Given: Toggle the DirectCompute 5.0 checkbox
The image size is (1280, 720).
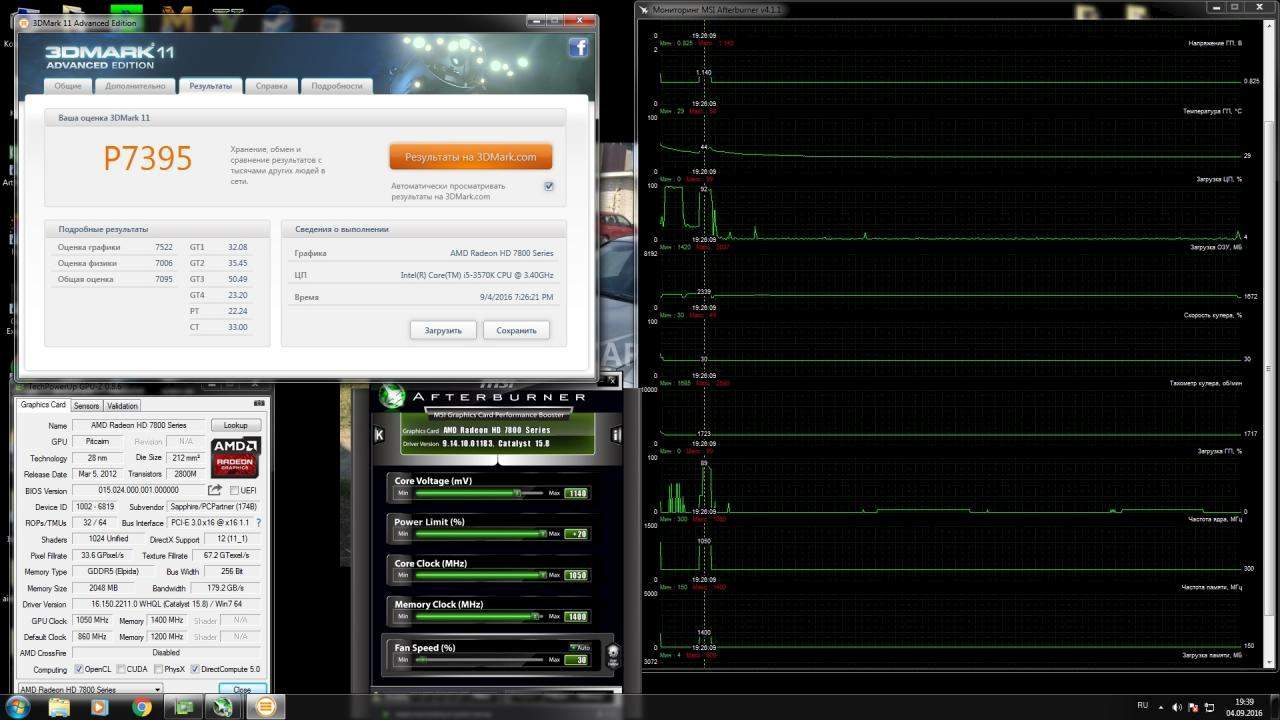Looking at the screenshot, I should 195,669.
